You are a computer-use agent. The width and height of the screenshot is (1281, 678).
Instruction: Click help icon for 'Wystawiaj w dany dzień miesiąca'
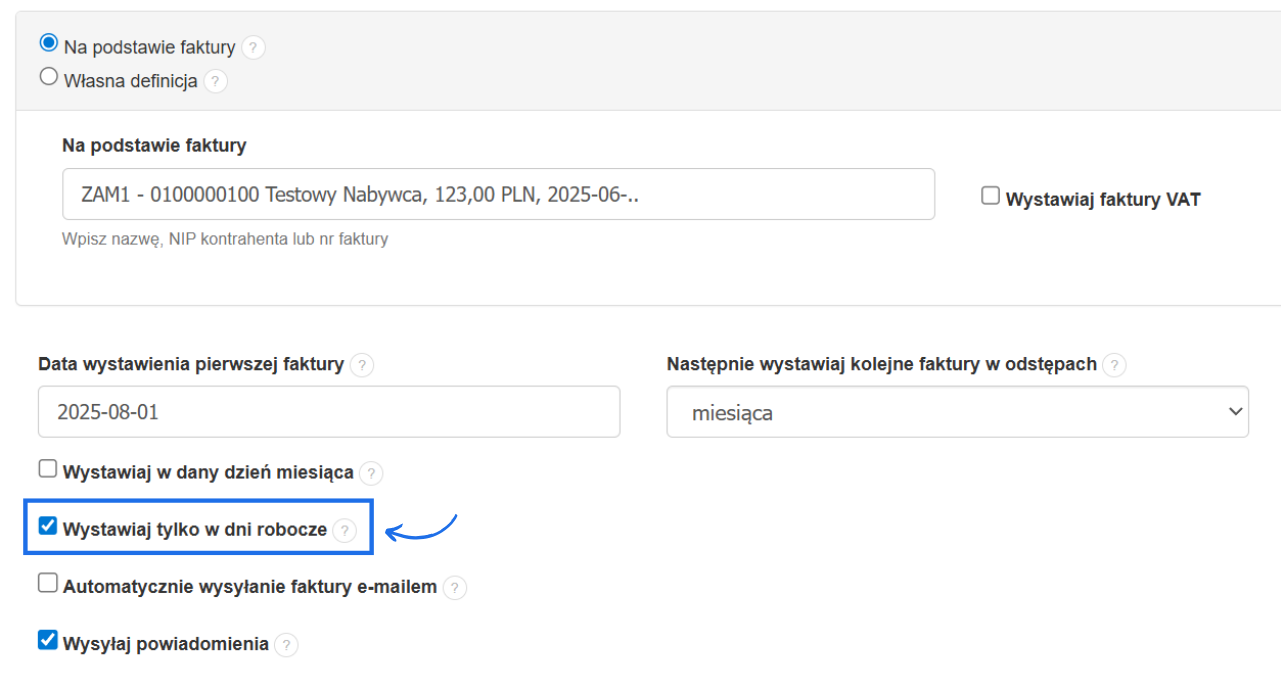click(x=371, y=473)
